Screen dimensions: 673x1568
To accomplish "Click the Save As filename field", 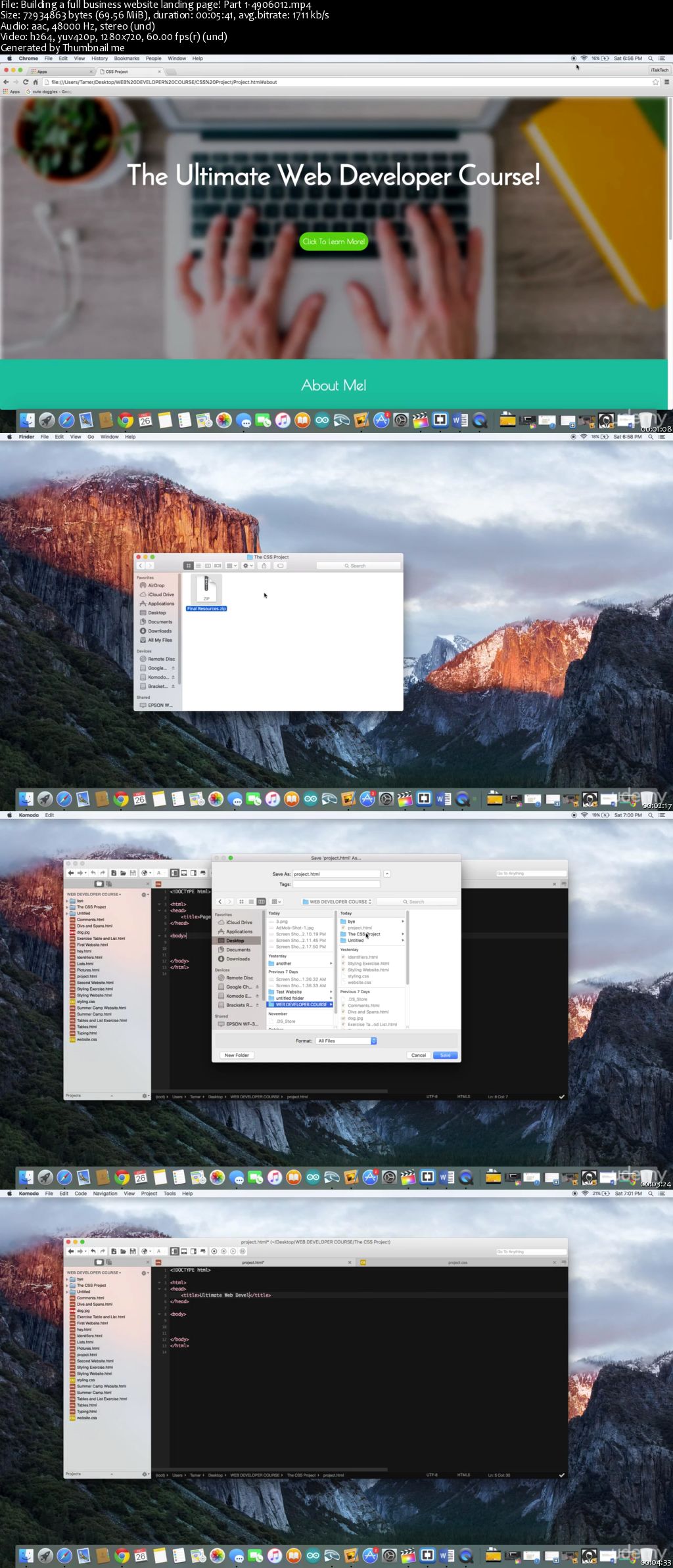I will 336,874.
